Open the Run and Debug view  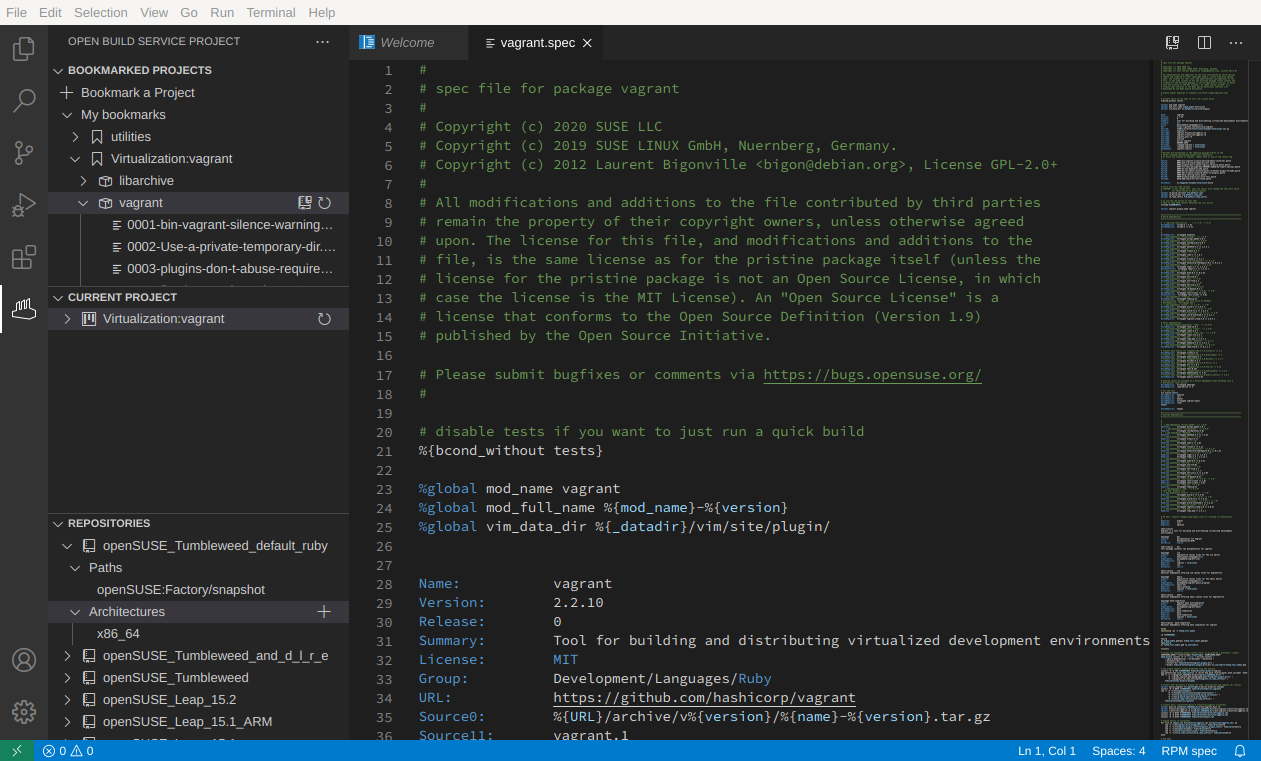22,205
